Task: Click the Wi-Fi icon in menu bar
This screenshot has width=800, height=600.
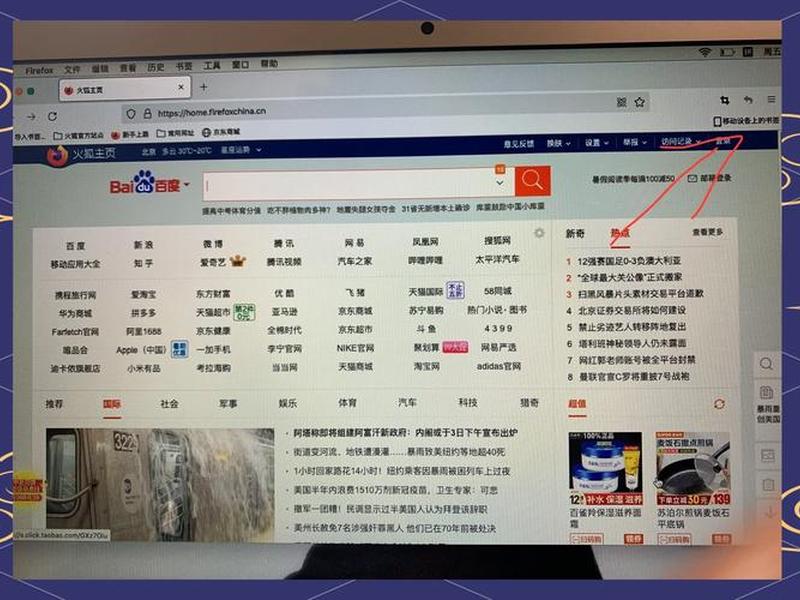Action: (x=705, y=52)
